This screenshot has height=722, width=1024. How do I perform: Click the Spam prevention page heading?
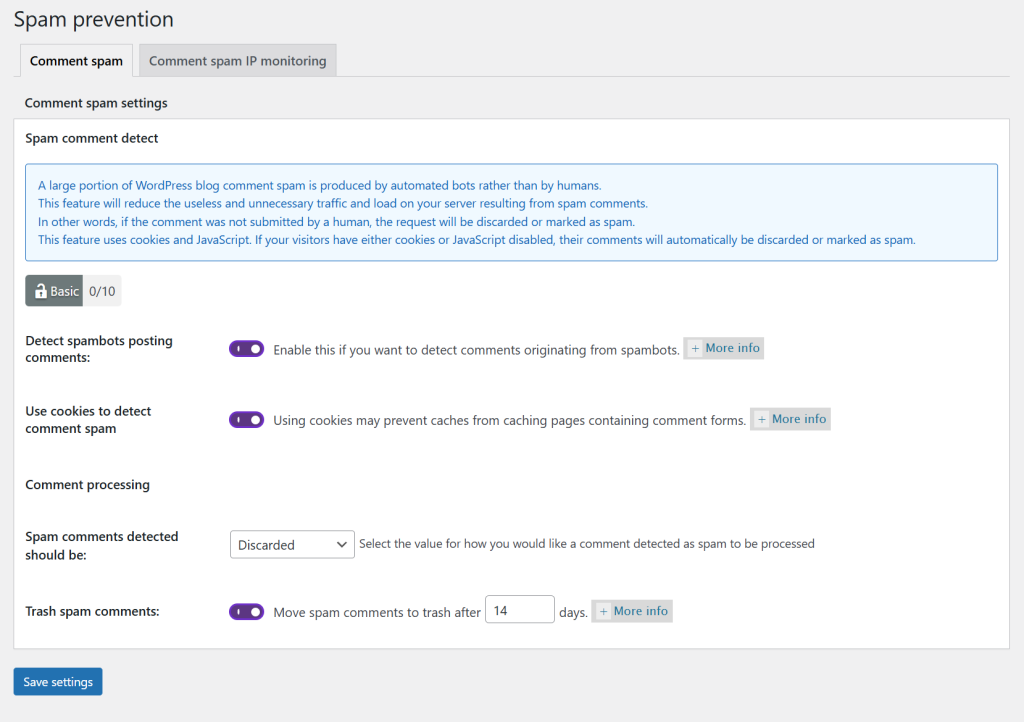93,19
